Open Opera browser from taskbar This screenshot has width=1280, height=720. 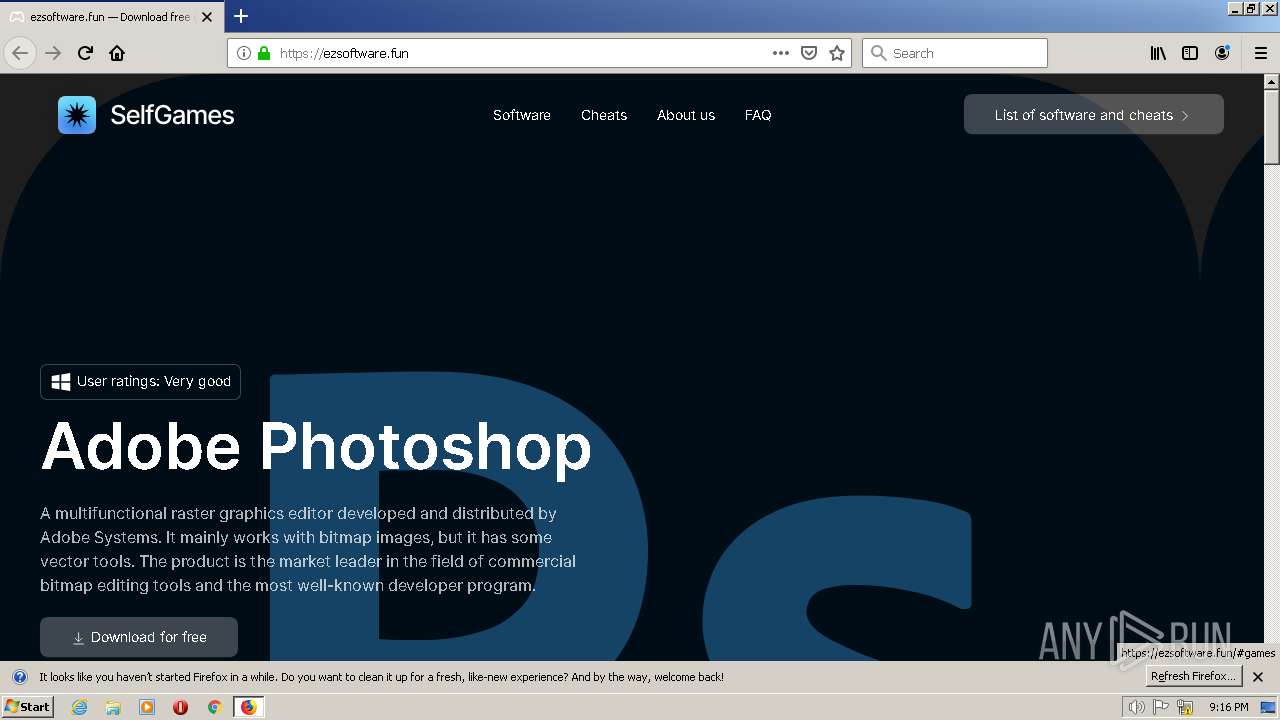180,707
